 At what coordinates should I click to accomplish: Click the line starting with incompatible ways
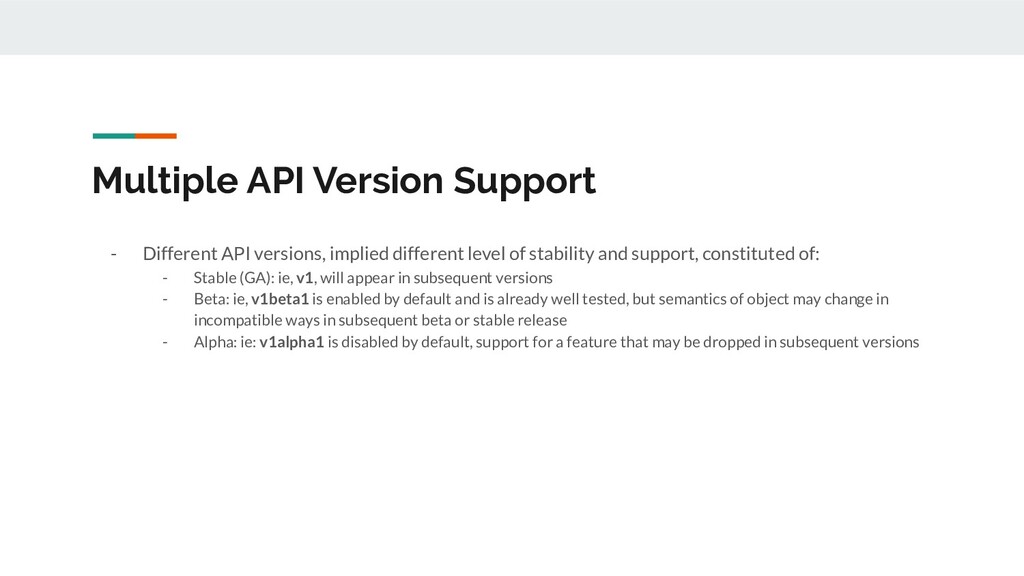pyautogui.click(x=380, y=321)
